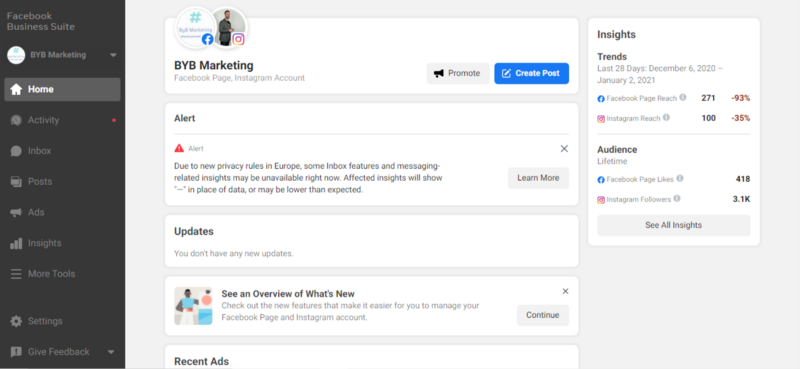Open More Tools menu
This screenshot has width=800, height=369.
[x=62, y=274]
